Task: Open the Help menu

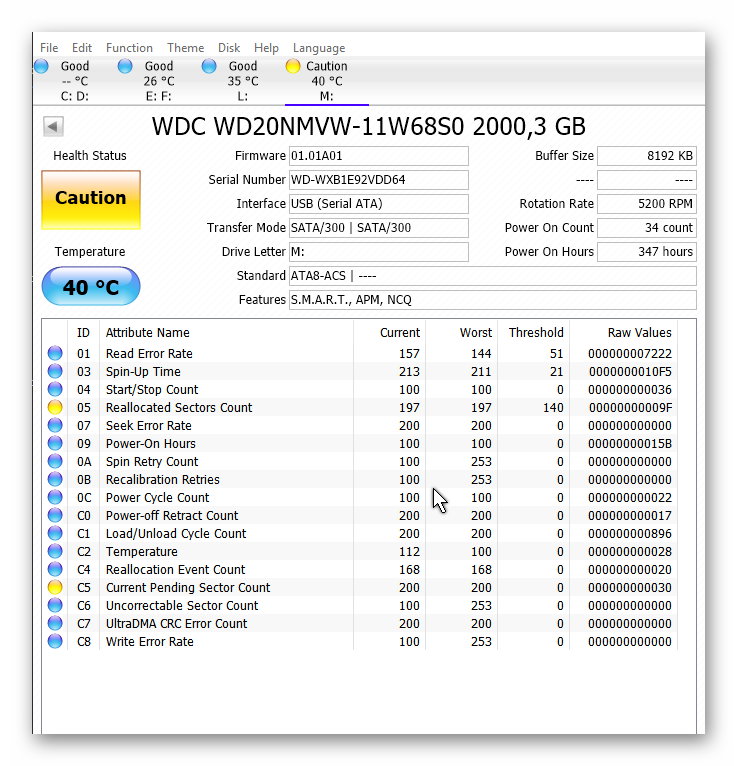Action: click(266, 48)
